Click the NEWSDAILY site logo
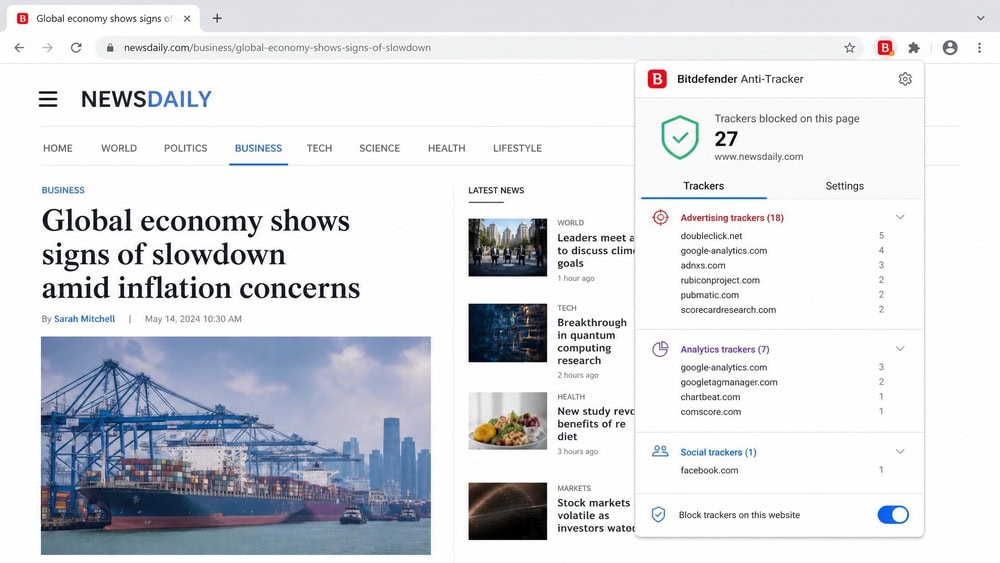This screenshot has width=1000, height=563. [146, 99]
